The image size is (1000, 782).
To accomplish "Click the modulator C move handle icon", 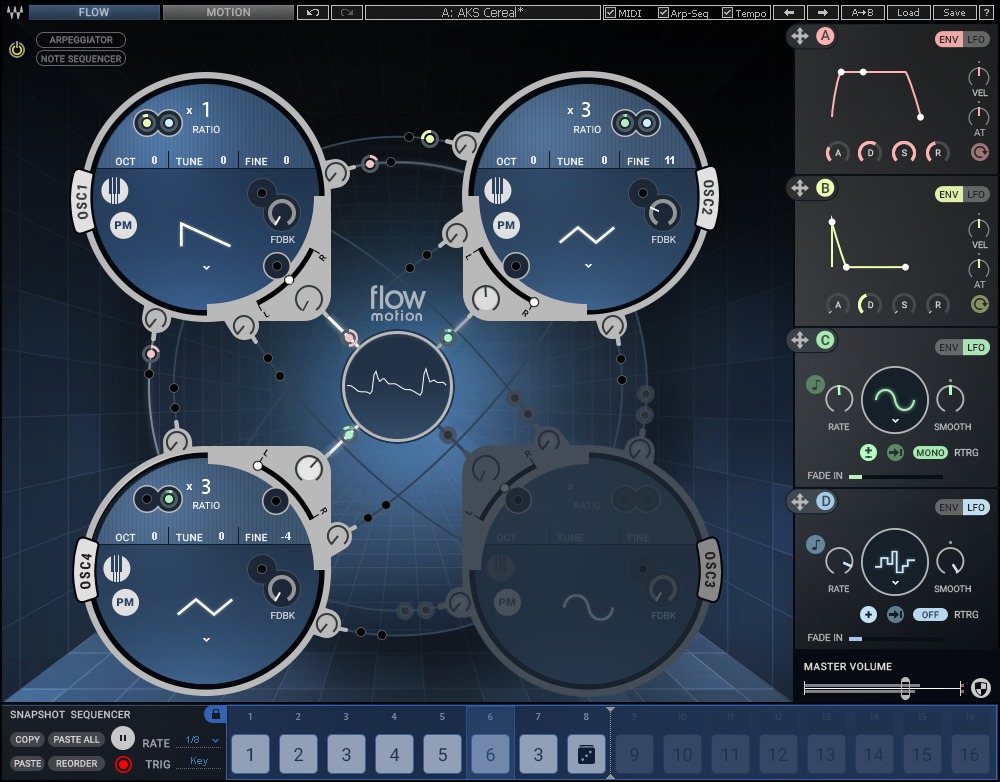I will 800,340.
